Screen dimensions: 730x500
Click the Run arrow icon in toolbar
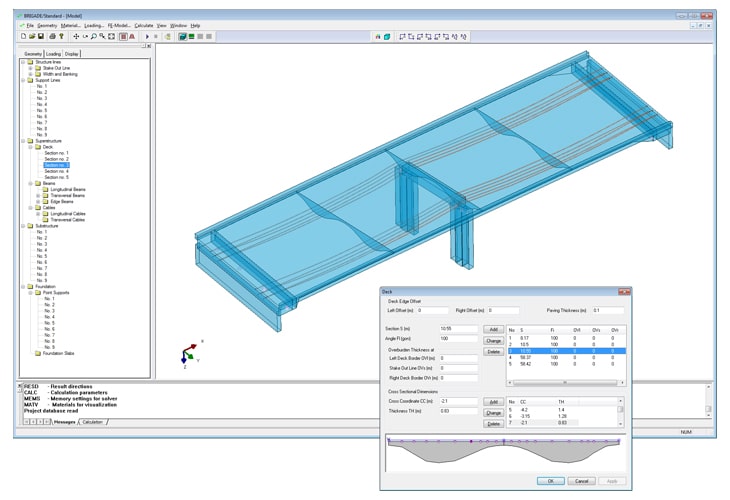coord(147,37)
